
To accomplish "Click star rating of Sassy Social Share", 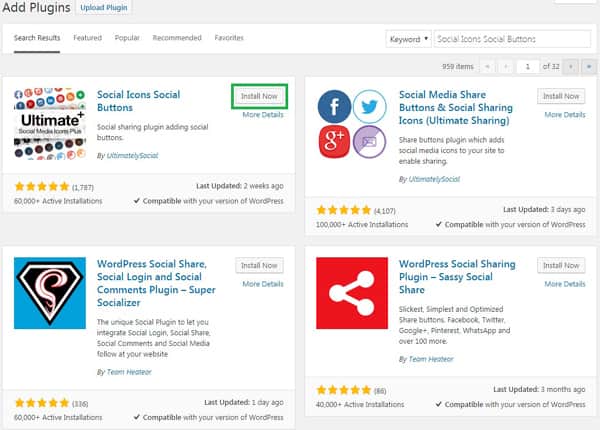I will [x=344, y=390].
